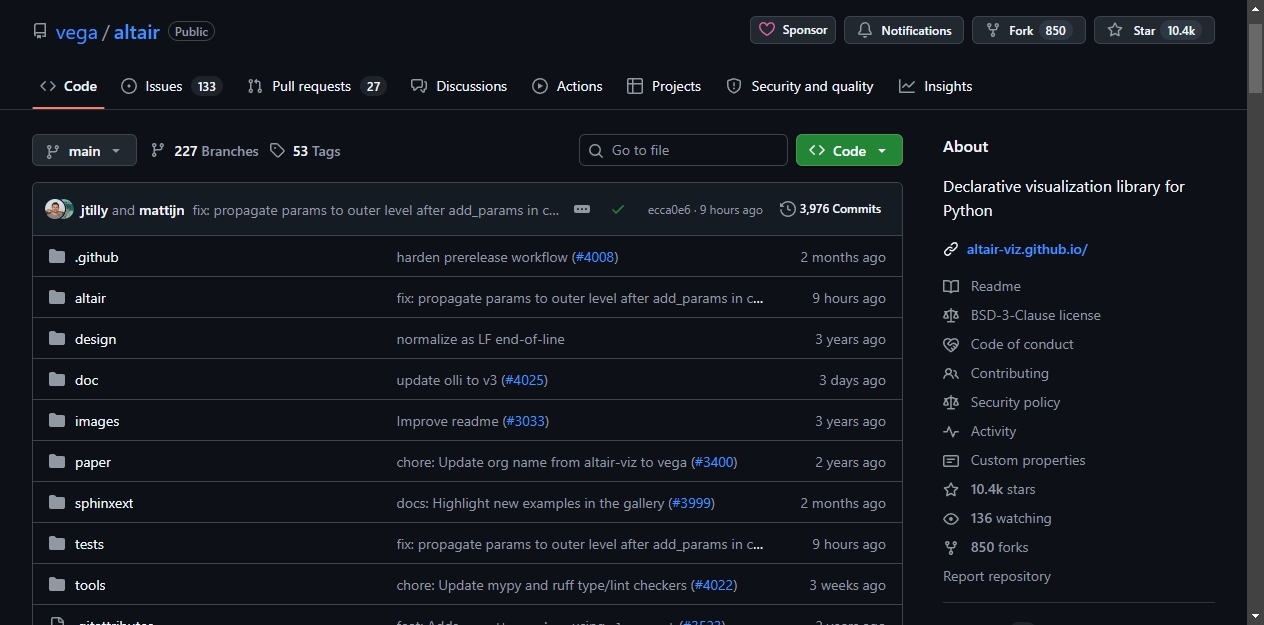This screenshot has height=625, width=1264.
Task: Open pull request #3400 link
Action: [714, 462]
